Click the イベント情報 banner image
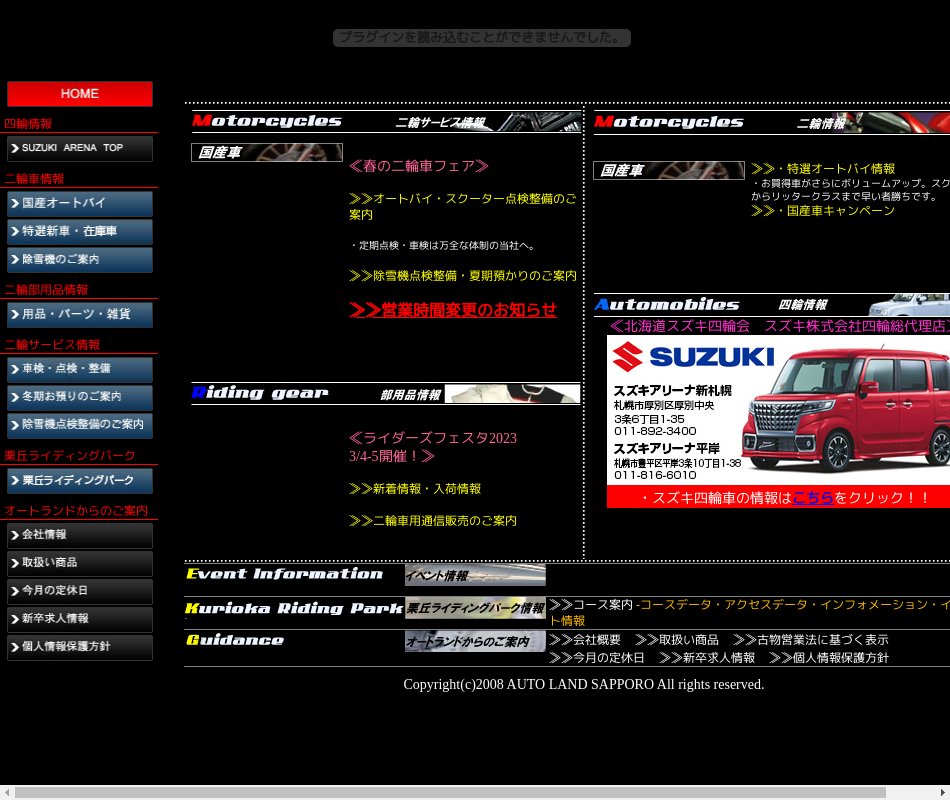Image resolution: width=950 pixels, height=800 pixels. 475,575
